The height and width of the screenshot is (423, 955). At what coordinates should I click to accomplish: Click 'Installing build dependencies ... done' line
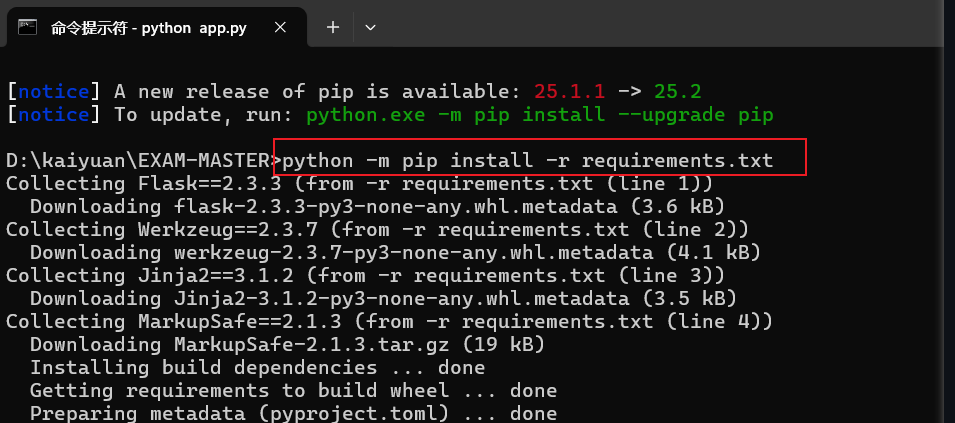[x=258, y=368]
